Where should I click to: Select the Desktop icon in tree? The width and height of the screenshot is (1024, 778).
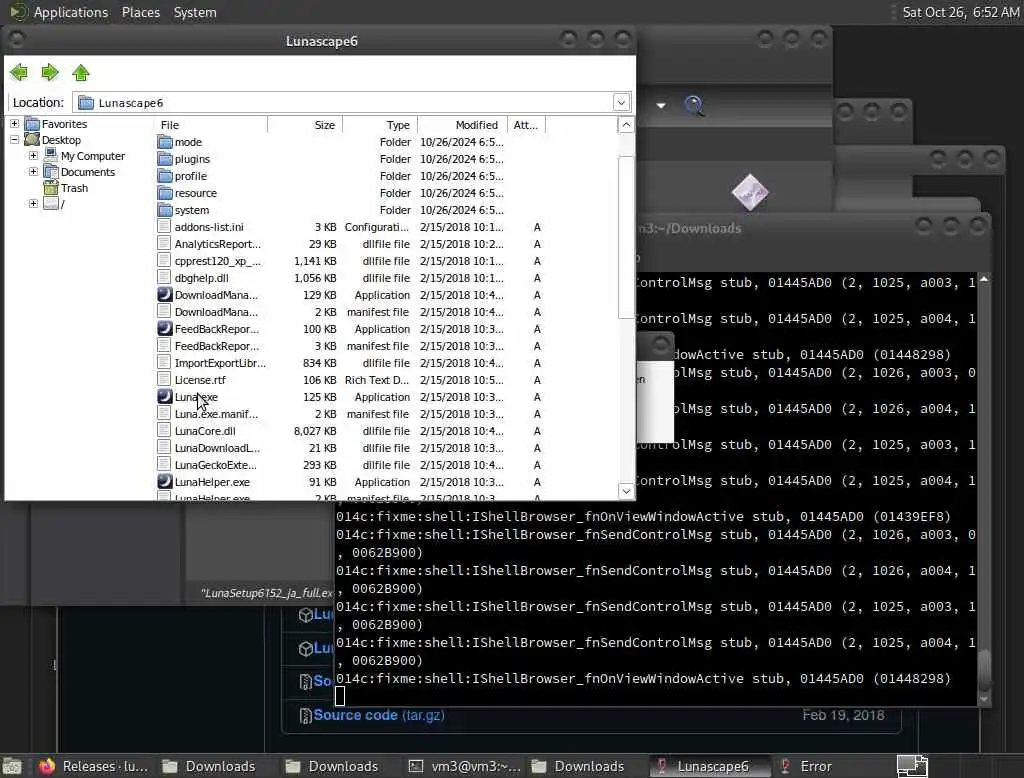[31, 140]
